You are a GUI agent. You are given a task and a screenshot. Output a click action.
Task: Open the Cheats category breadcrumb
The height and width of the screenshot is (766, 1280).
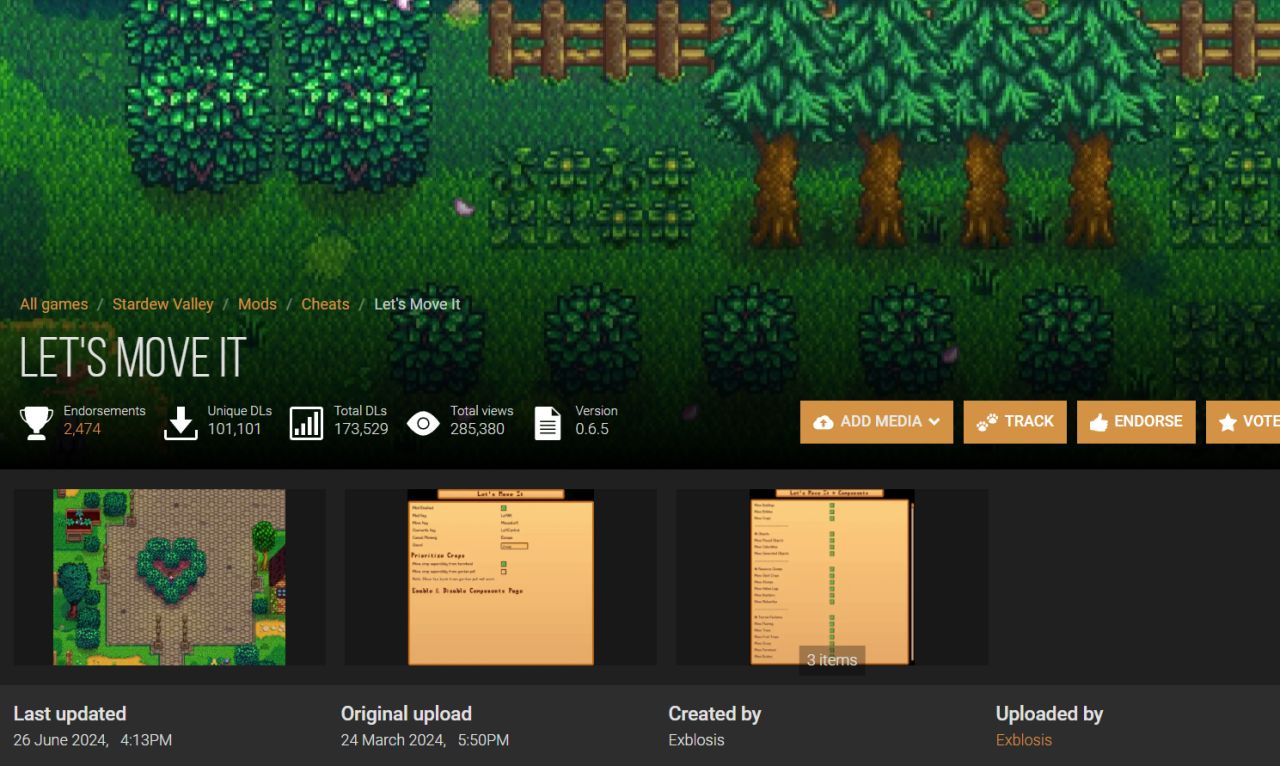pyautogui.click(x=326, y=304)
